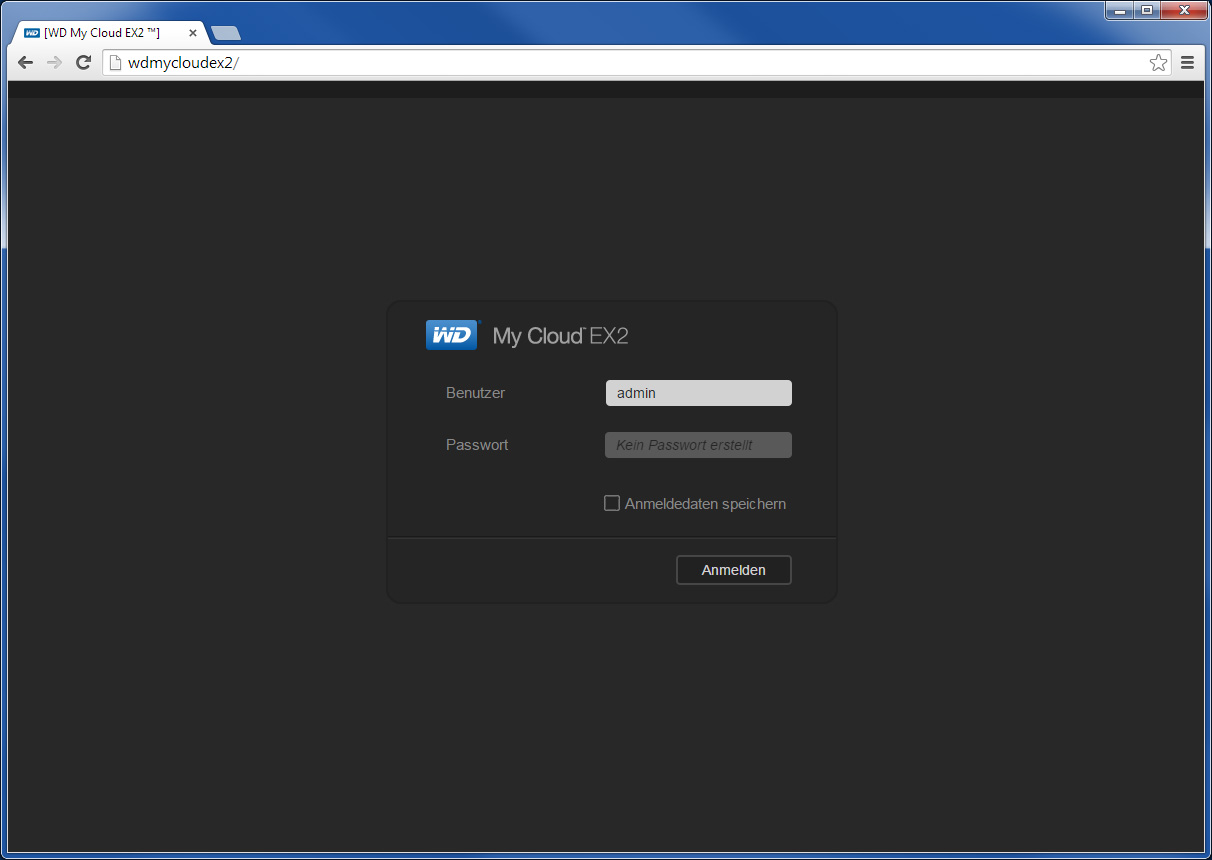Bookmark page with the star icon
This screenshot has height=860, width=1212.
click(1158, 63)
